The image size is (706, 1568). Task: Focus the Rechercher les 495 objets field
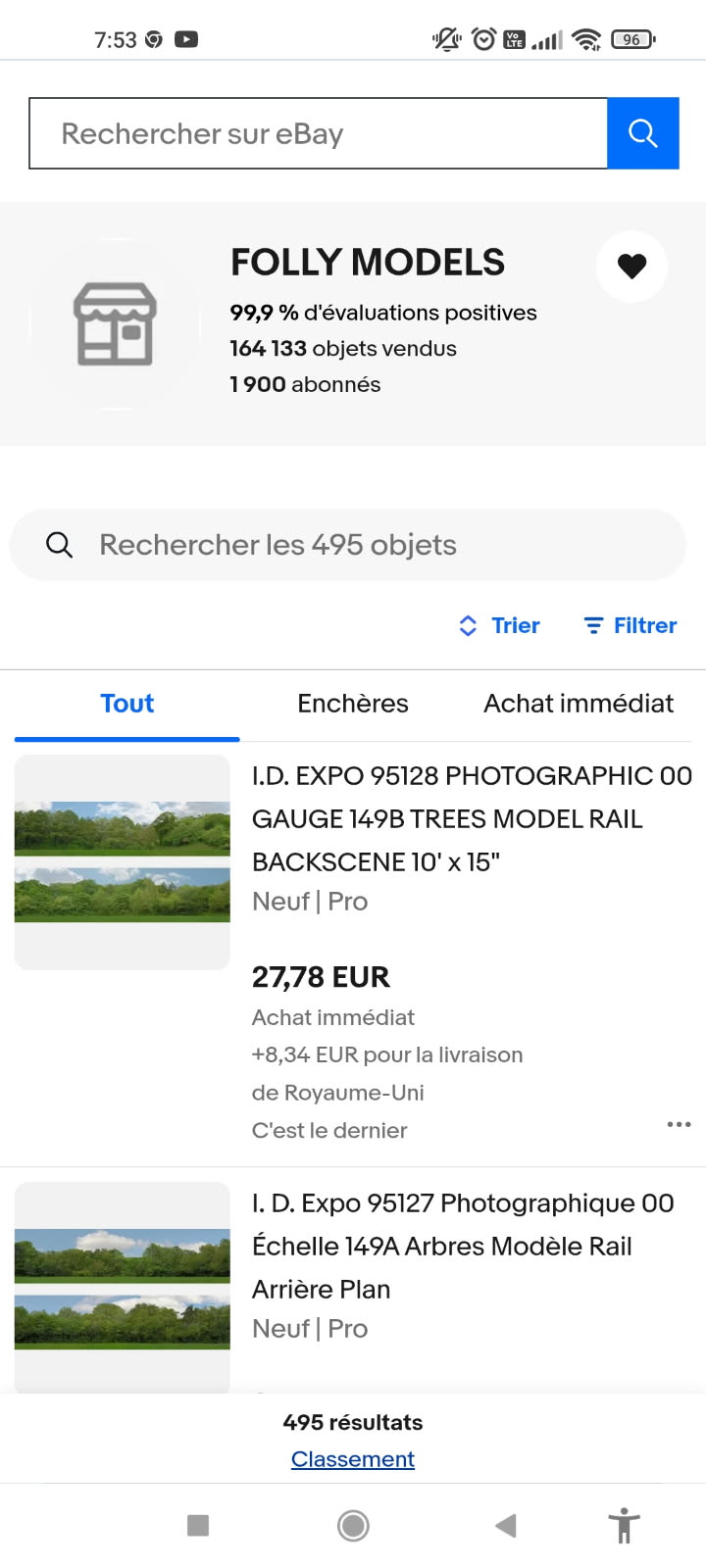(347, 545)
